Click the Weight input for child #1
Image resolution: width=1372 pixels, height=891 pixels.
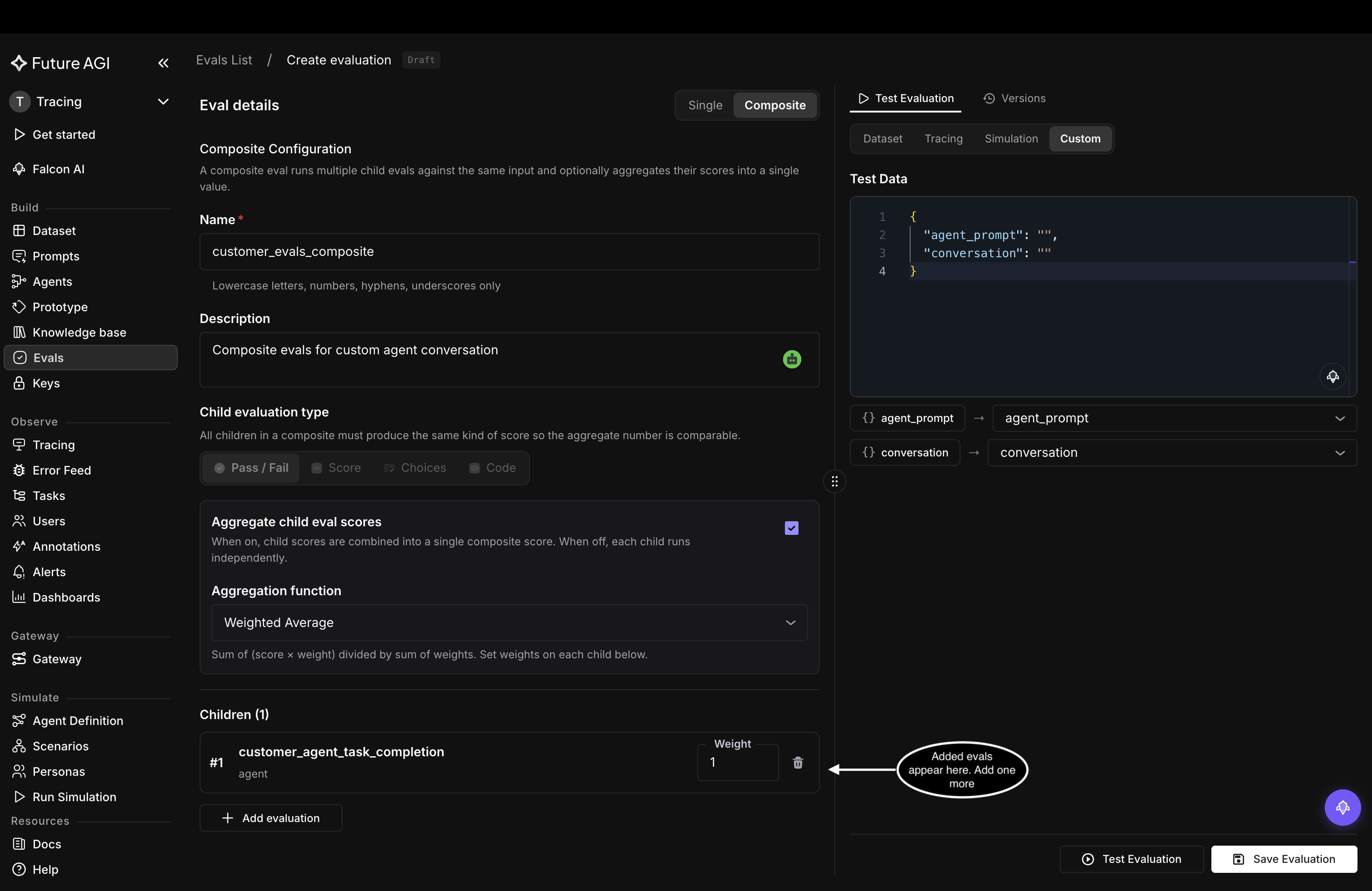[737, 762]
